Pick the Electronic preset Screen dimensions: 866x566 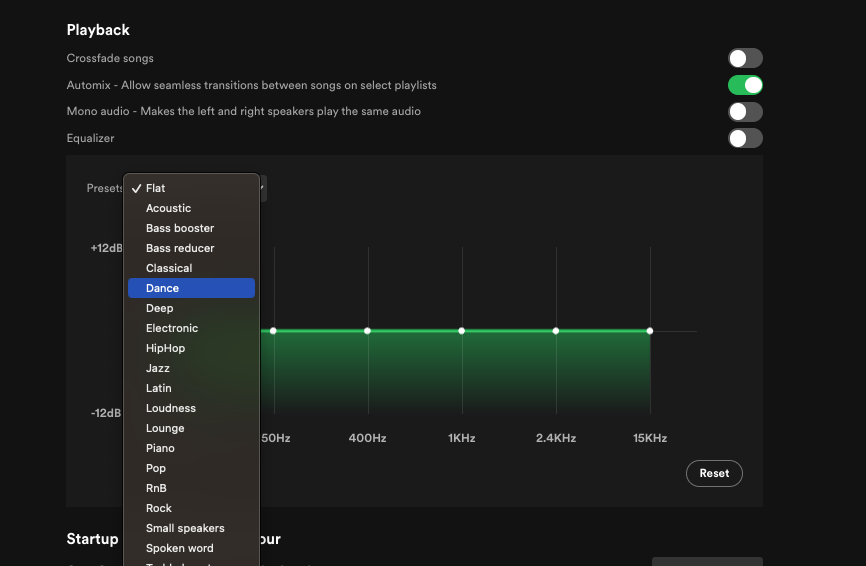[x=191, y=328]
